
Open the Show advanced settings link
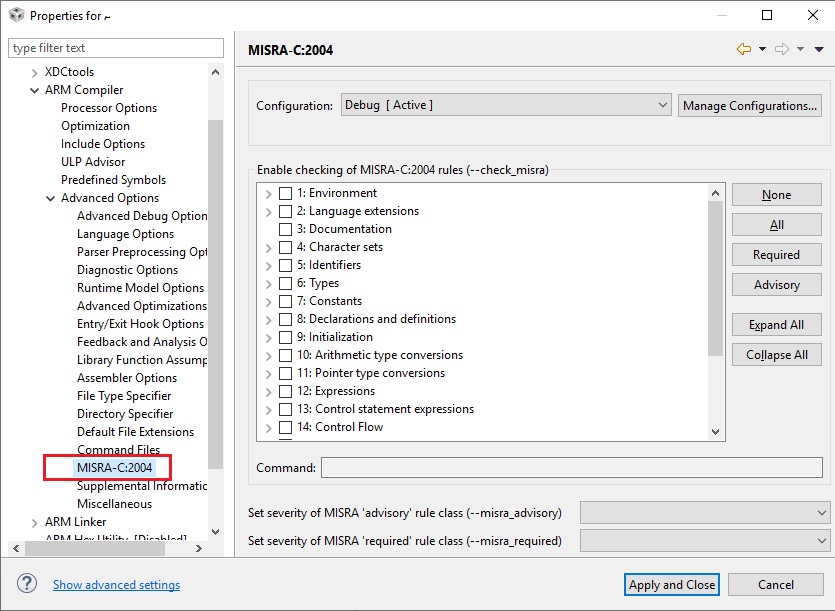pos(117,585)
